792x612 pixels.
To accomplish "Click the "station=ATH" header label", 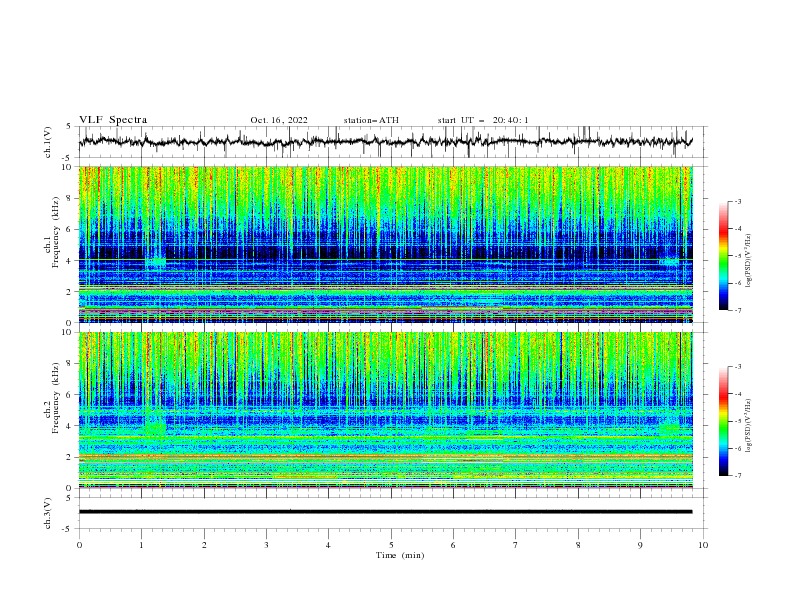I will [371, 120].
